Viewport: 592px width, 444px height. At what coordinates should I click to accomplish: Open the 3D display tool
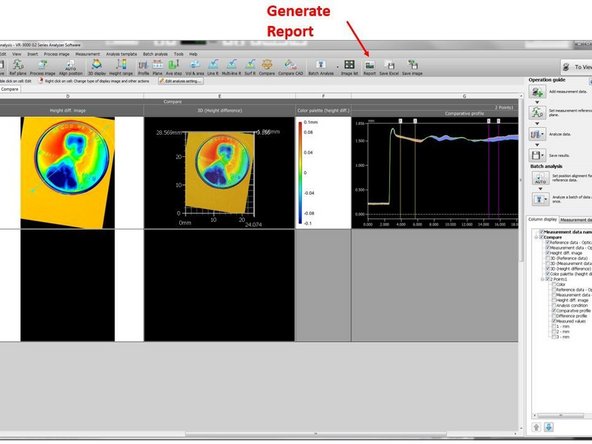tap(97, 67)
